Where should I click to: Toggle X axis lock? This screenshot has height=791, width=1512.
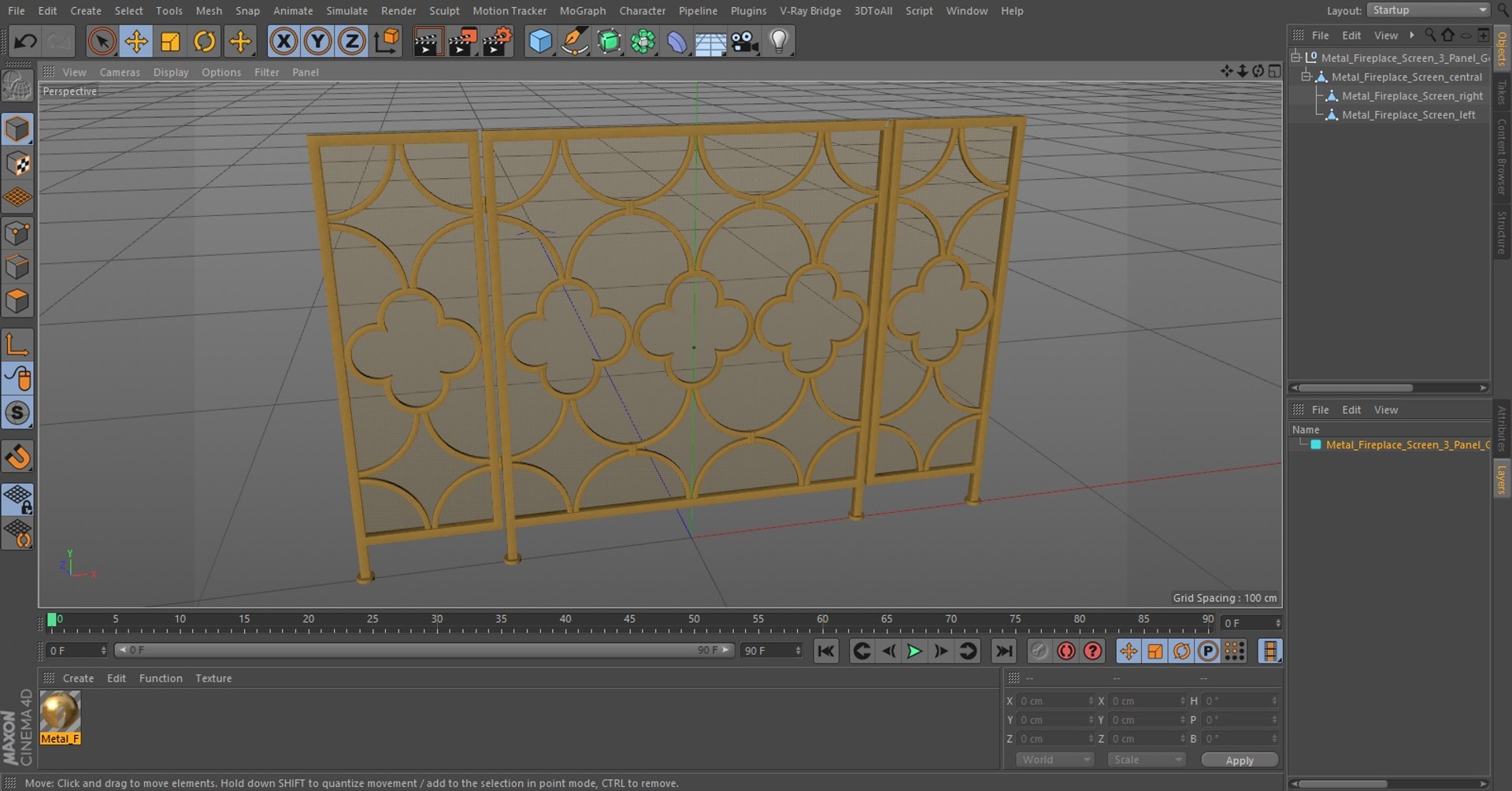pyautogui.click(x=283, y=41)
